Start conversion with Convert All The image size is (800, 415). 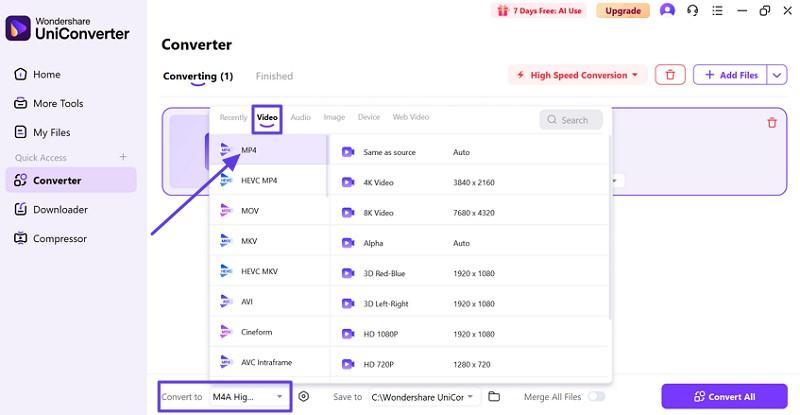click(724, 397)
